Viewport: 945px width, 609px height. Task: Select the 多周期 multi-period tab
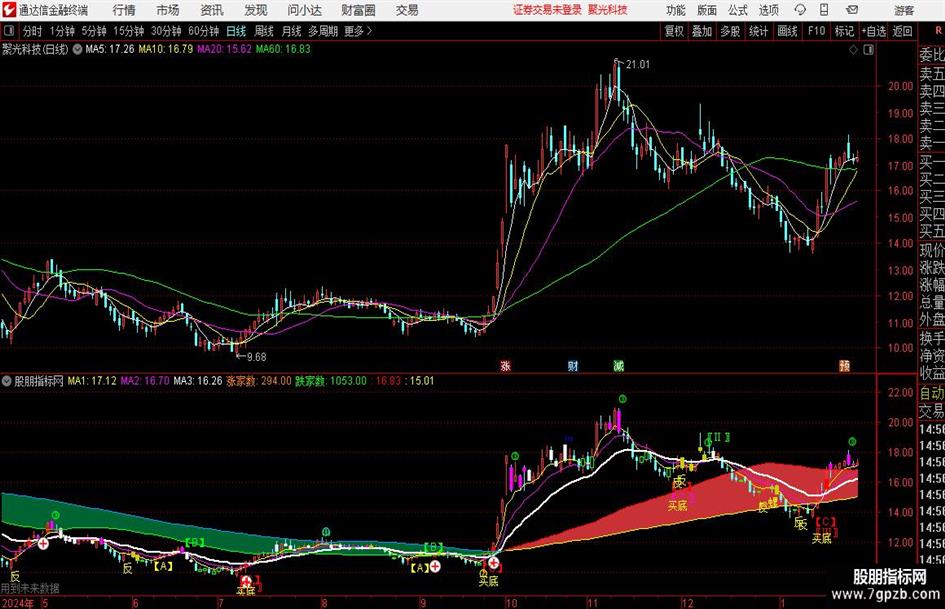323,31
